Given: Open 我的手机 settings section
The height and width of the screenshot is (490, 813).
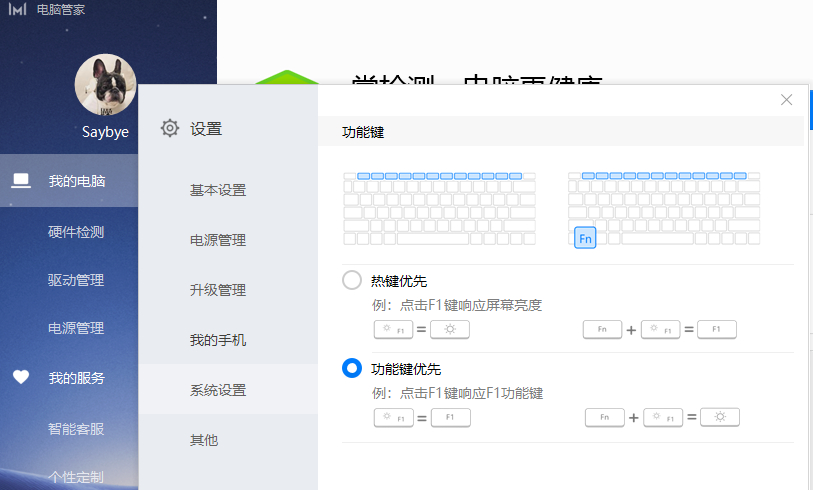Looking at the screenshot, I should [218, 340].
